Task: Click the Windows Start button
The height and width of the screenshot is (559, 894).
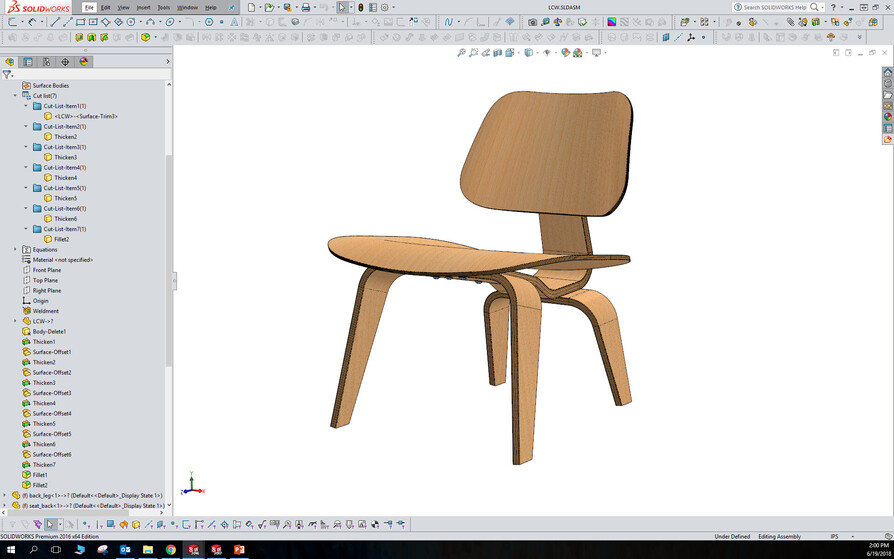Action: tap(11, 550)
